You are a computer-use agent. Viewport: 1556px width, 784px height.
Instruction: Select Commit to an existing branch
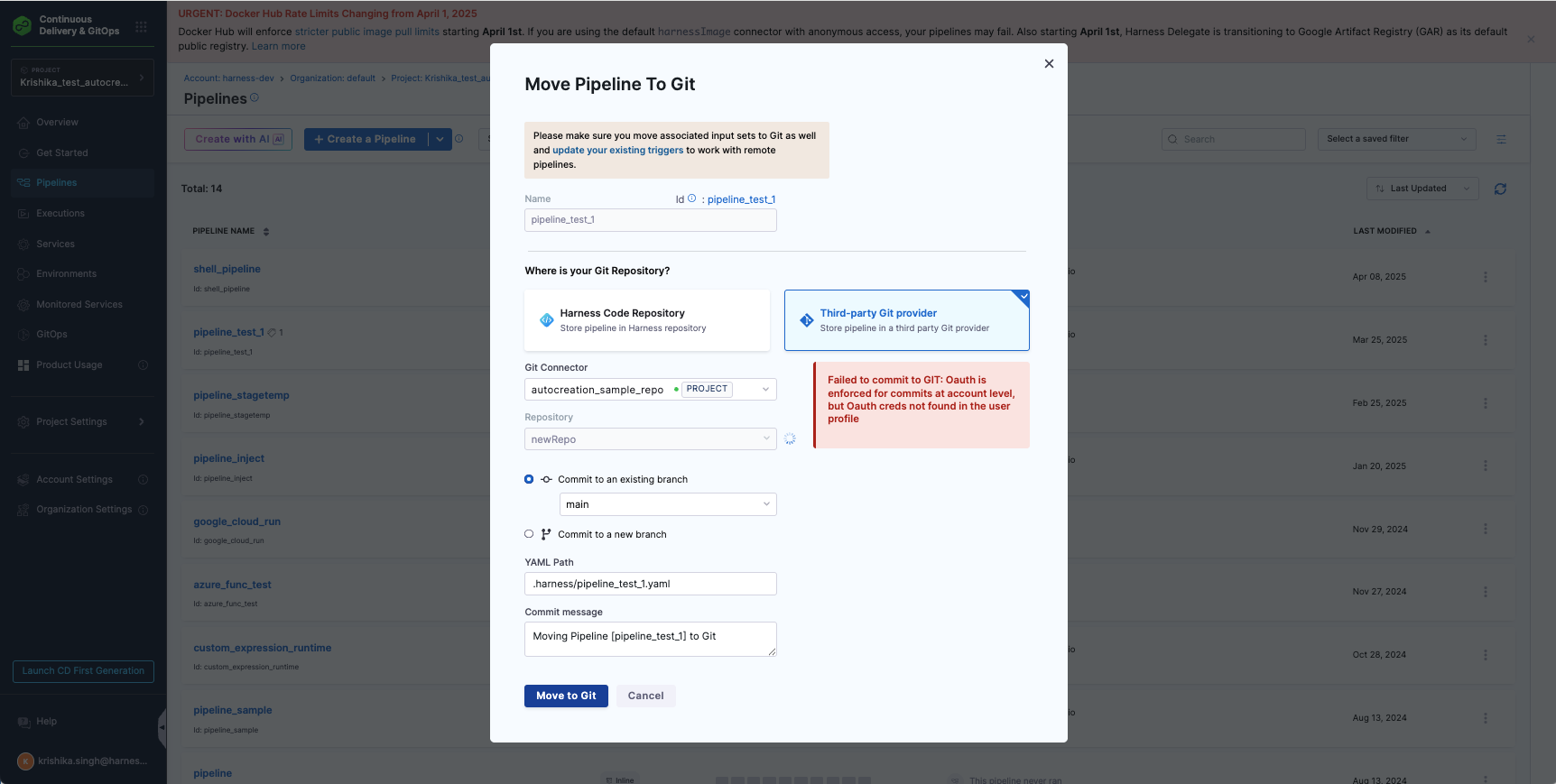pyautogui.click(x=529, y=479)
